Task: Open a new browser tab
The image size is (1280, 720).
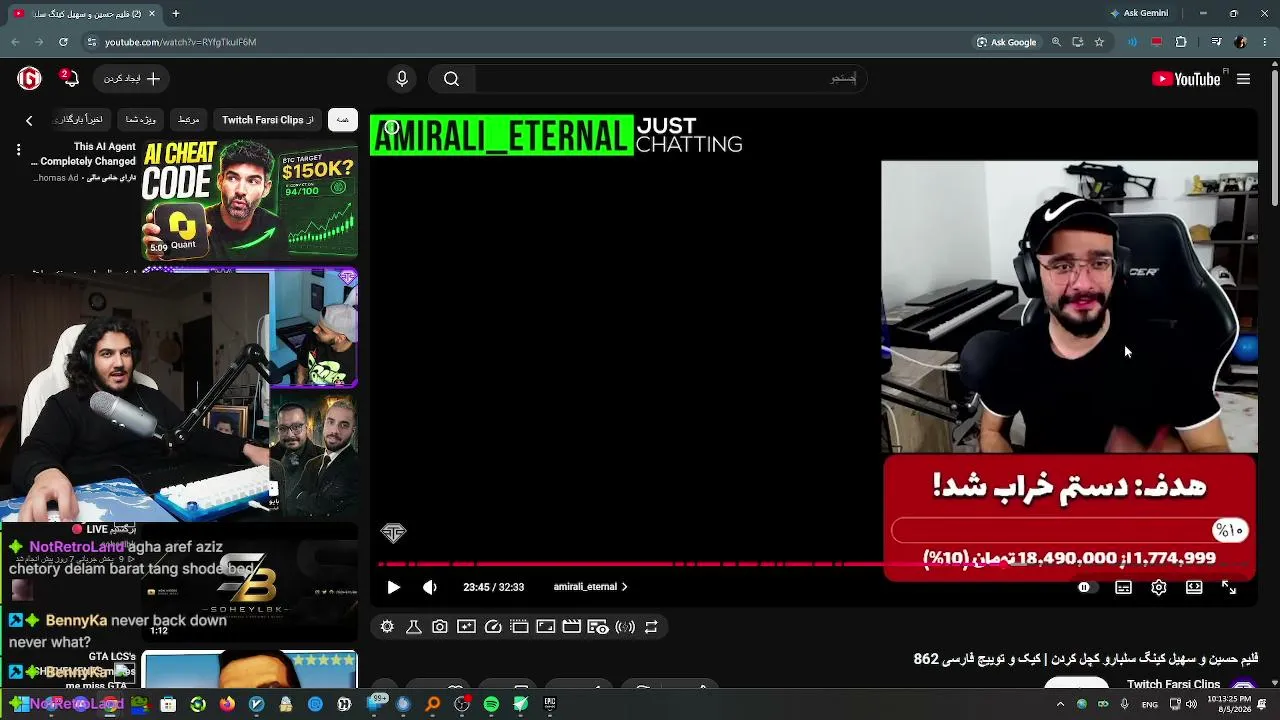Action: tap(175, 13)
